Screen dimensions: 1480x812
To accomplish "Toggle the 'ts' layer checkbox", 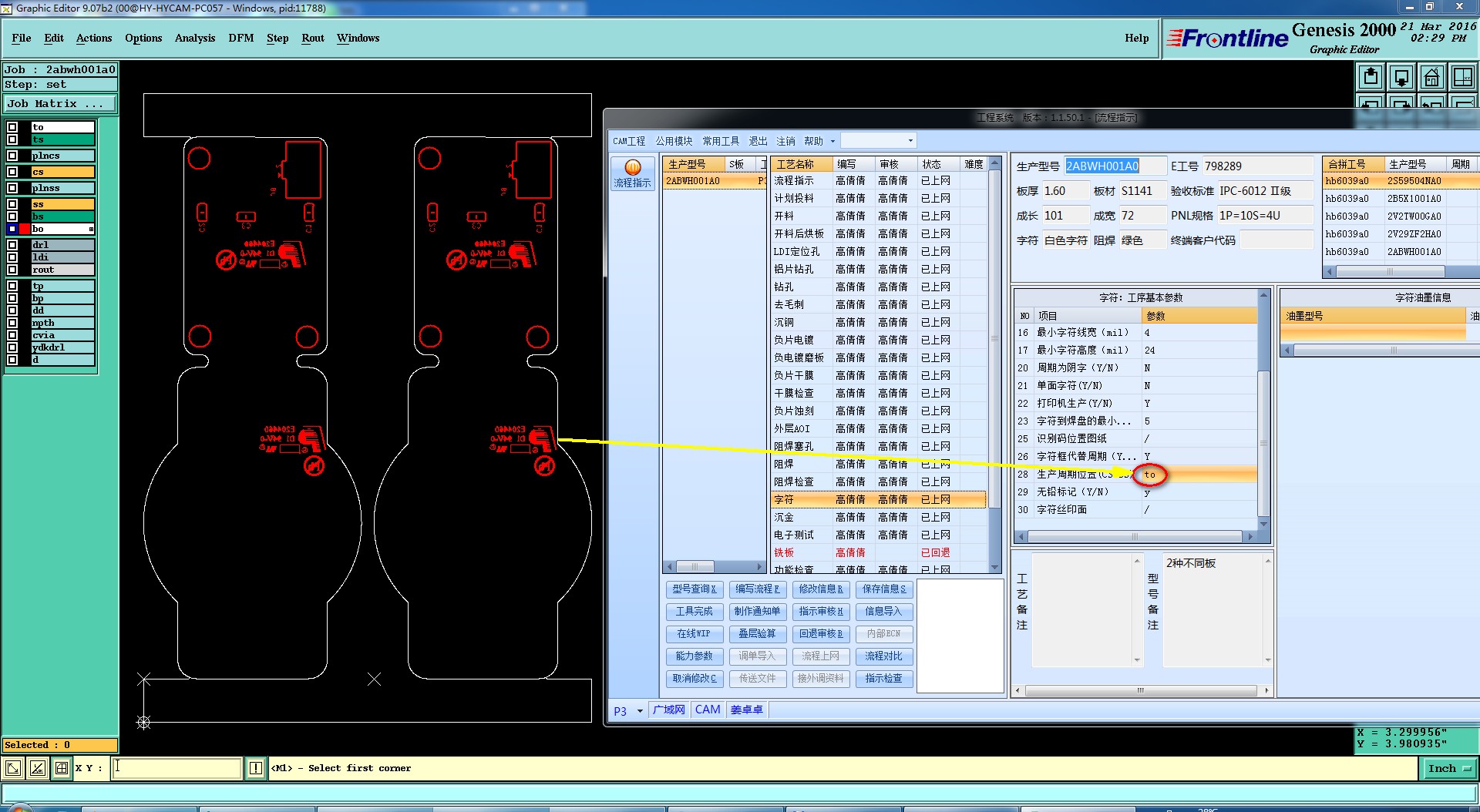I will tap(12, 139).
